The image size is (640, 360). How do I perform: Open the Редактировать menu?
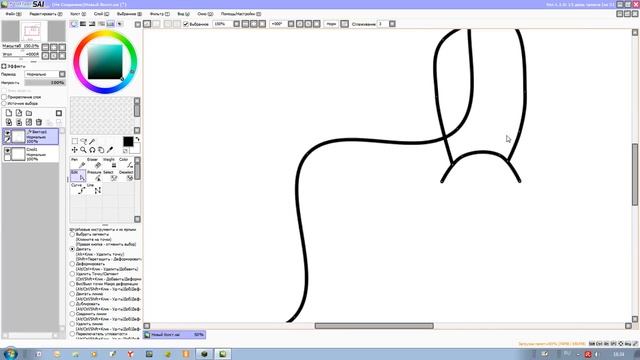[46, 14]
